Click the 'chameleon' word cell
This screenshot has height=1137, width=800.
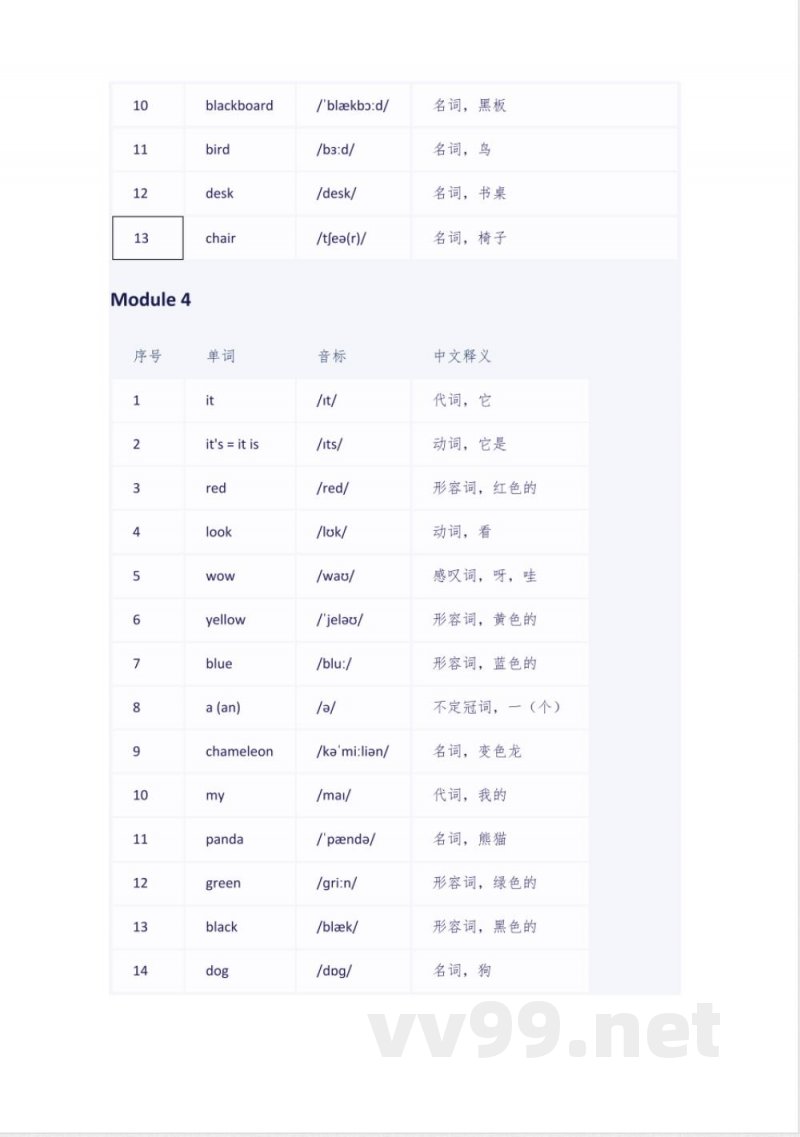(239, 751)
